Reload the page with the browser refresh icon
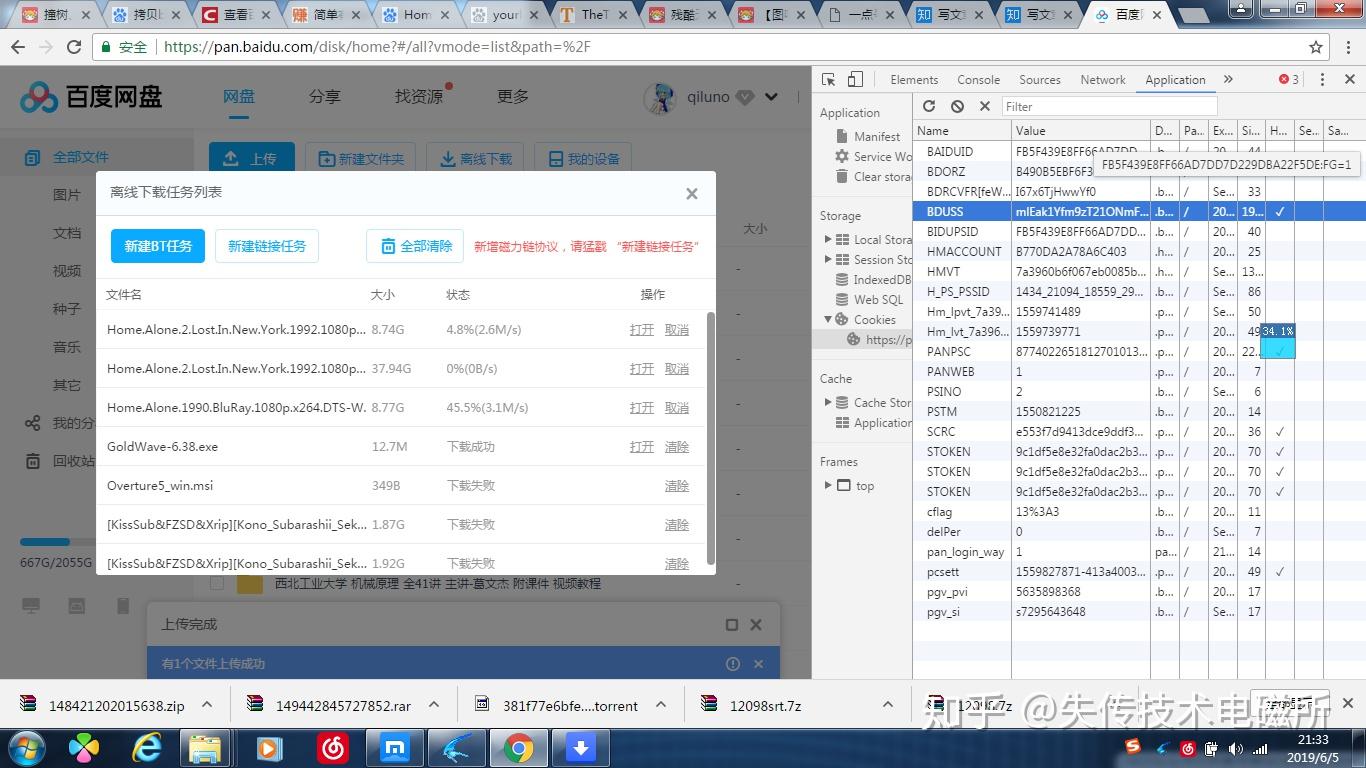This screenshot has height=768, width=1366. 74,47
